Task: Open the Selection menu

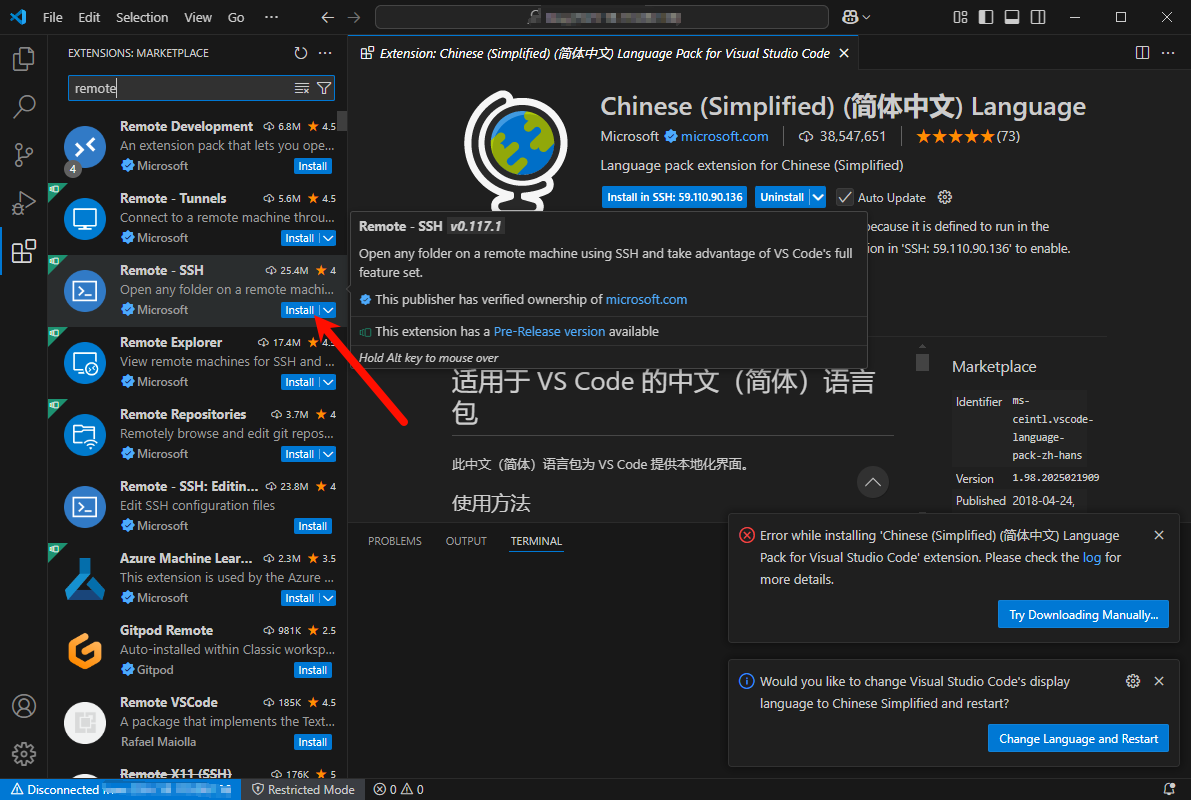Action: 142,17
